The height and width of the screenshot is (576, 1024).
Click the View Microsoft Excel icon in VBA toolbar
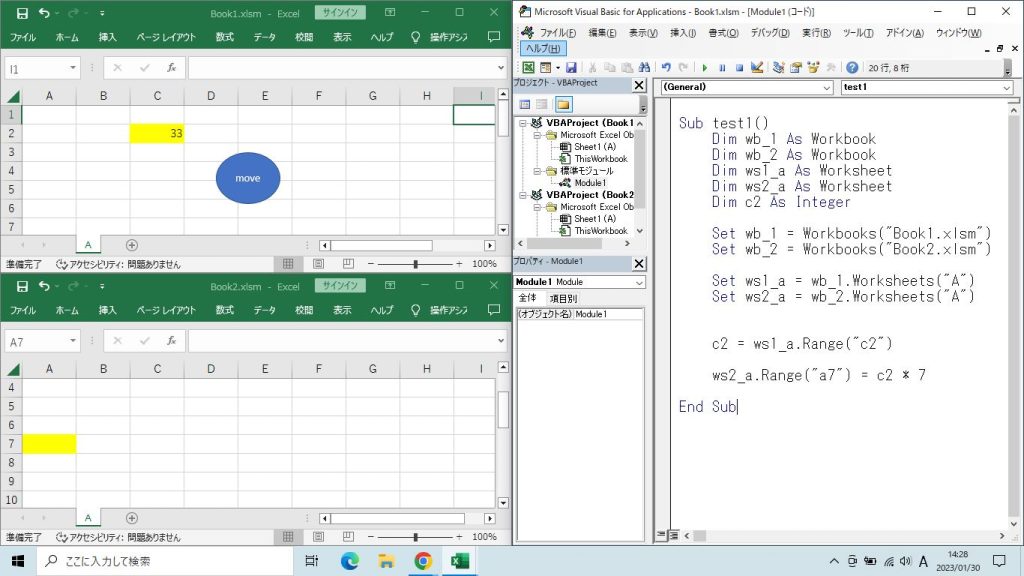(x=528, y=68)
